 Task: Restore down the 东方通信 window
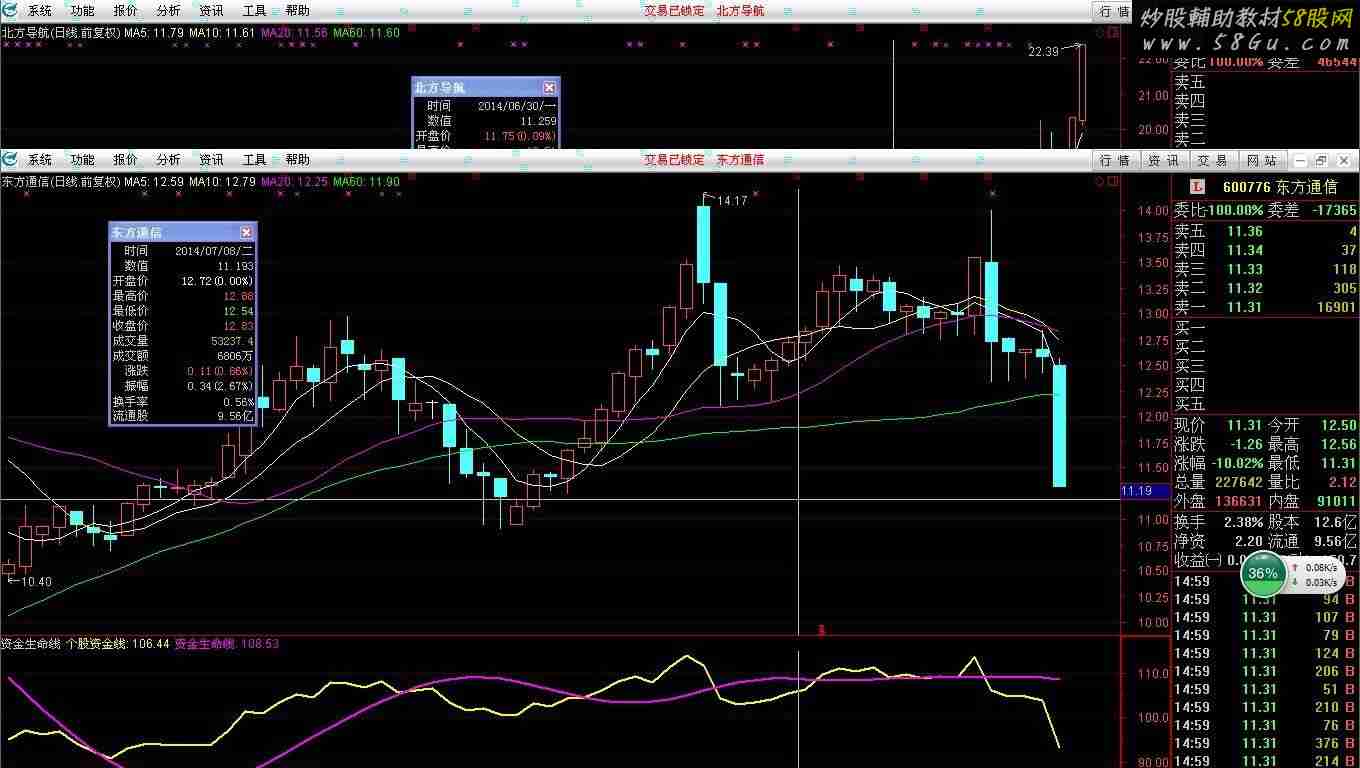tap(1321, 160)
